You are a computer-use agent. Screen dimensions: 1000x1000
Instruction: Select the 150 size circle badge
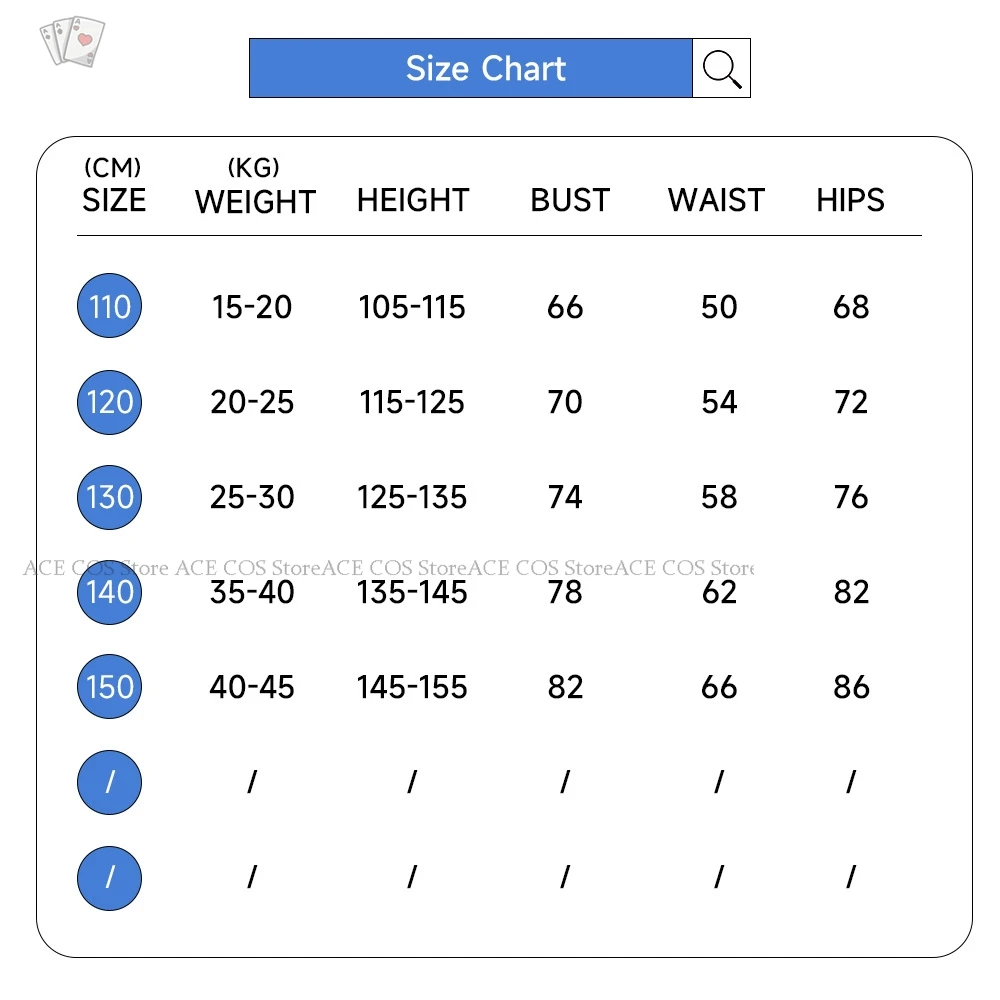(x=110, y=687)
